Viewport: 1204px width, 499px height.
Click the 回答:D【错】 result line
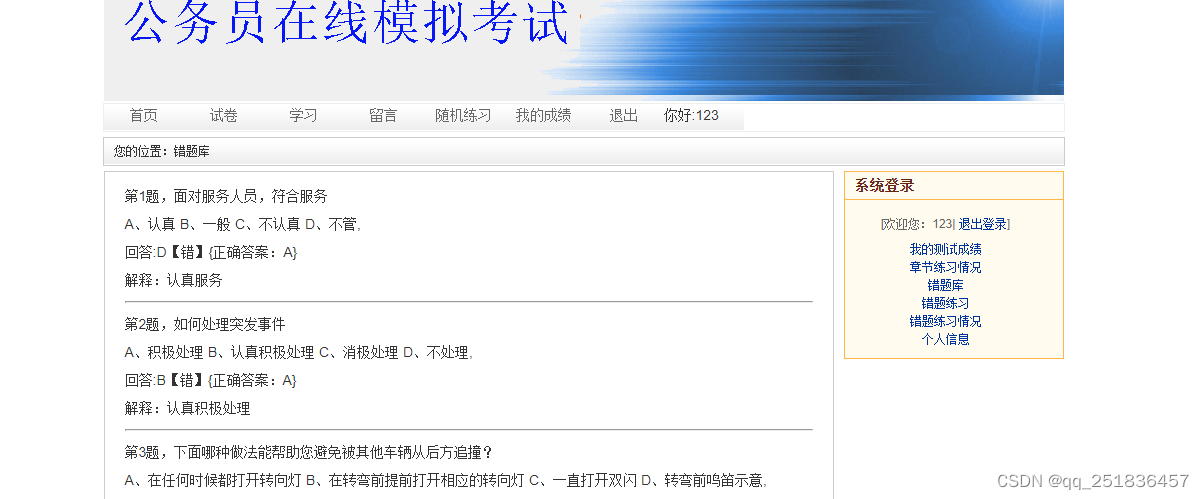pos(211,252)
